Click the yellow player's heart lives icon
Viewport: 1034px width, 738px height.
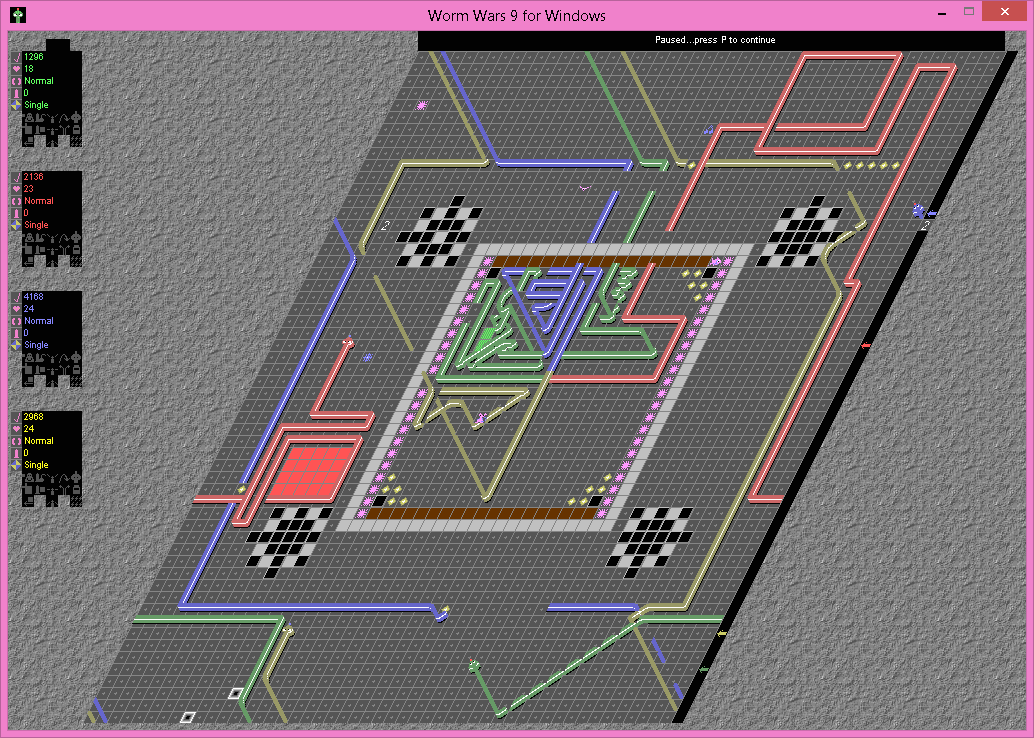click(16, 429)
